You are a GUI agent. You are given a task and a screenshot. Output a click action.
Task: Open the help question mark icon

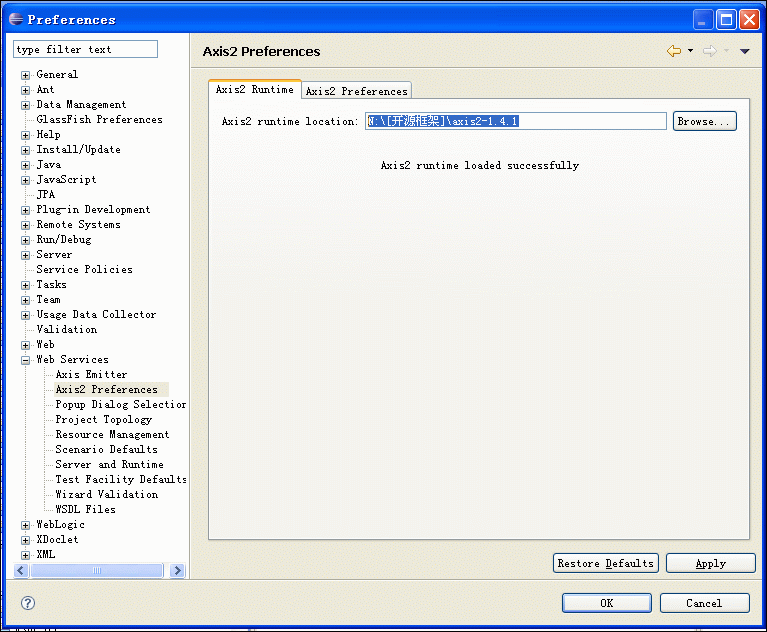(28, 603)
